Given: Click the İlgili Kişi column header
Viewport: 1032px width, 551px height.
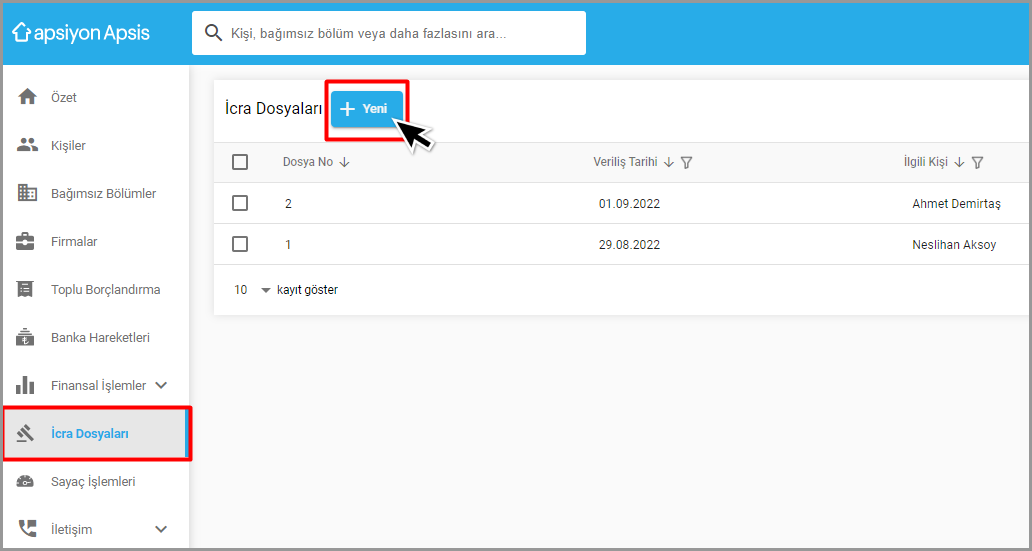Looking at the screenshot, I should 925,162.
